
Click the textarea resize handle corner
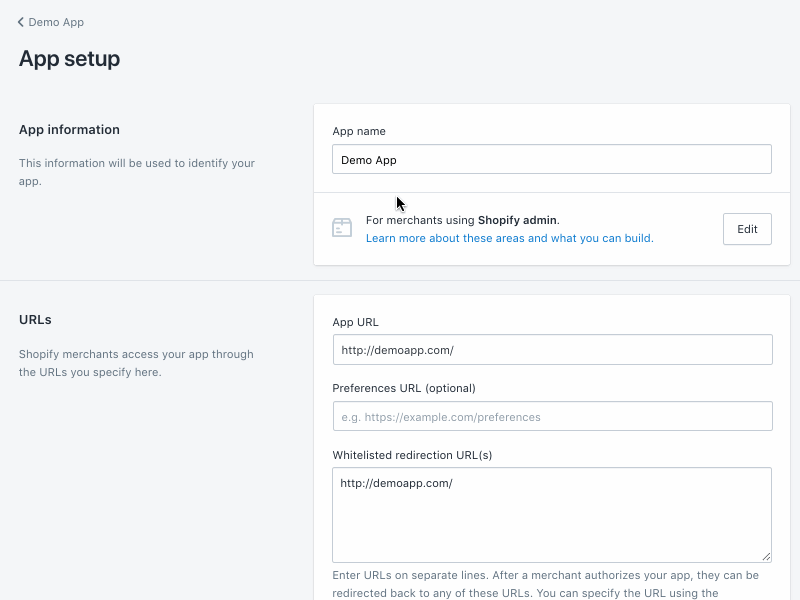coord(766,556)
